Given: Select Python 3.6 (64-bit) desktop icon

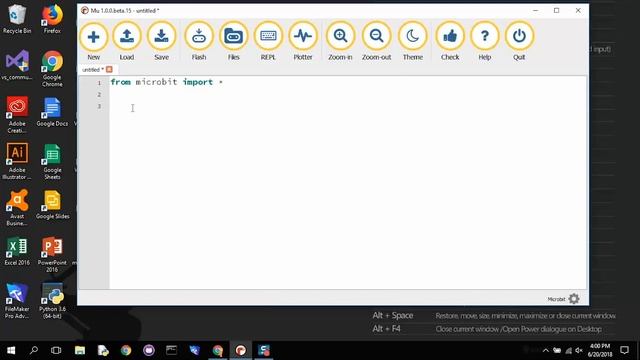Looking at the screenshot, I should pos(52,301).
